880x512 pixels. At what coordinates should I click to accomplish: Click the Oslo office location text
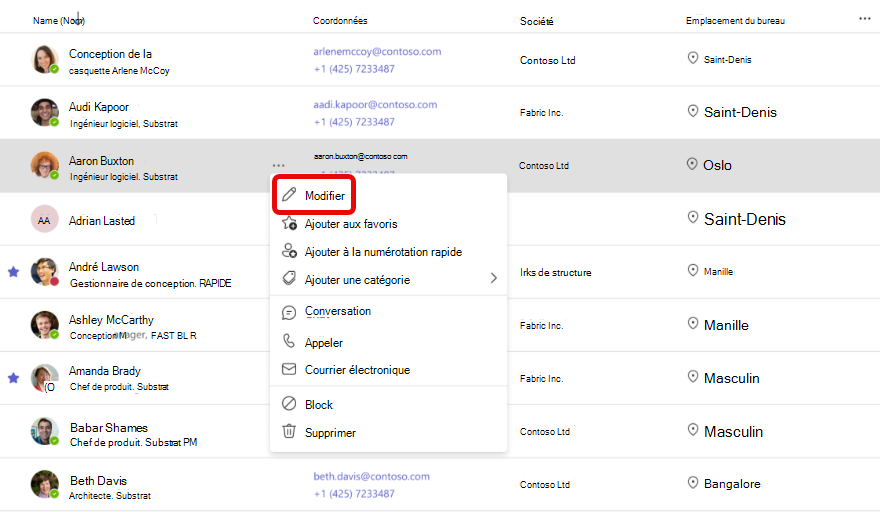pyautogui.click(x=717, y=165)
